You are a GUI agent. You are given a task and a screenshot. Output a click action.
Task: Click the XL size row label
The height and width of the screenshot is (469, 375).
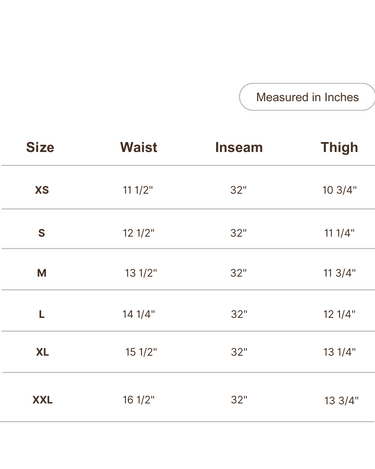tap(42, 352)
